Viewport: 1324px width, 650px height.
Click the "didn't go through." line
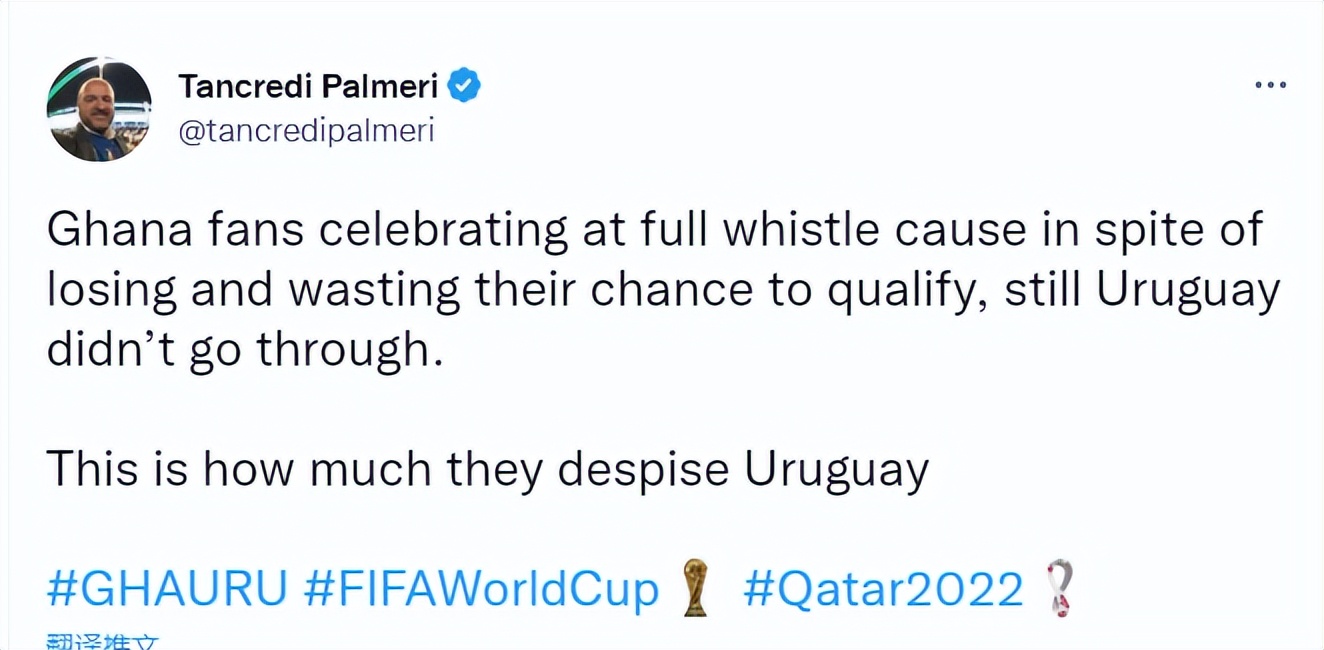[244, 351]
